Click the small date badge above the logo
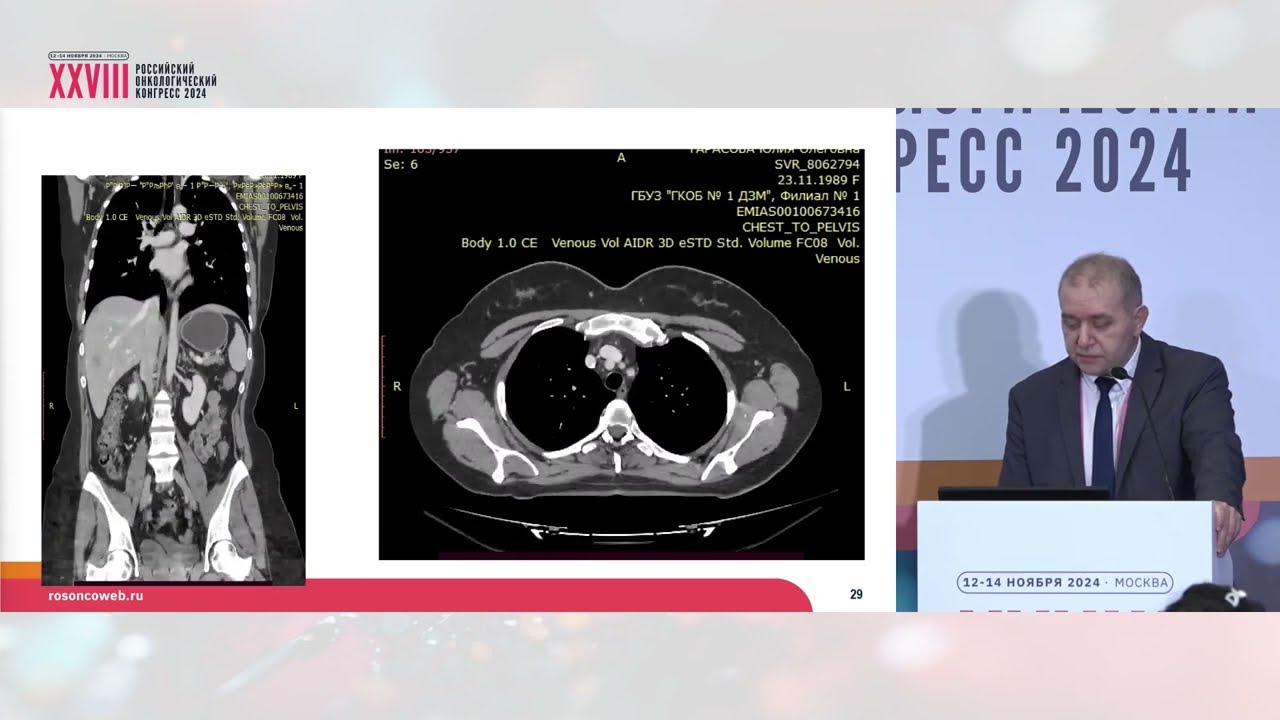The height and width of the screenshot is (720, 1280). pyautogui.click(x=89, y=56)
